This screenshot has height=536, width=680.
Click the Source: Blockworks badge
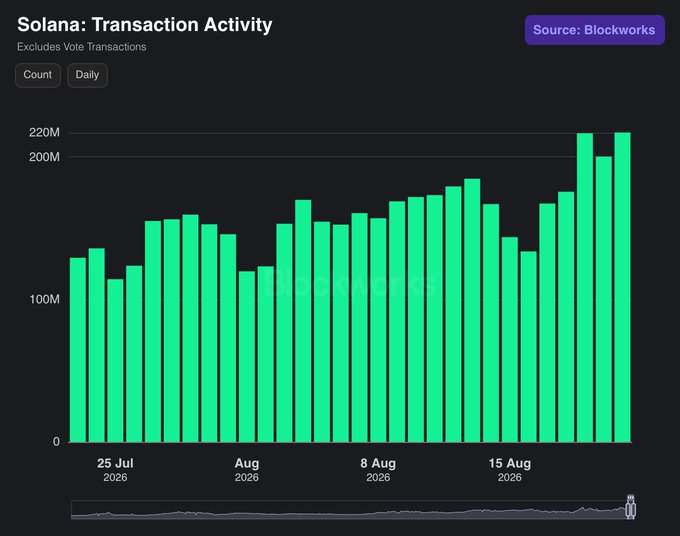(595, 30)
